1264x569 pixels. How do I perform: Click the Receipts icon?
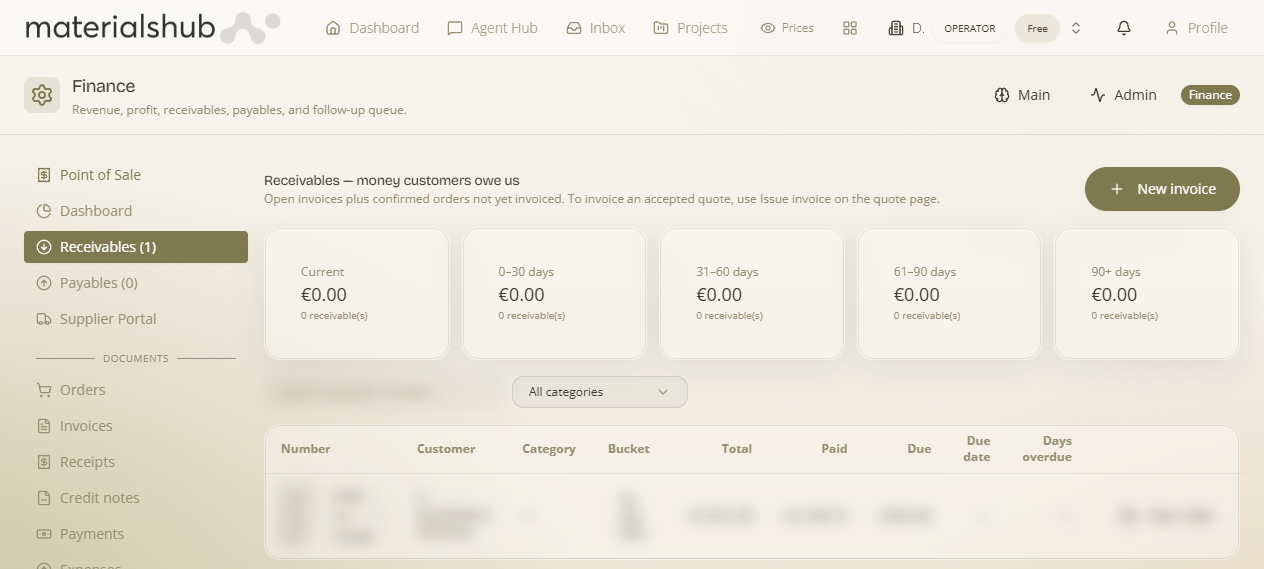(43, 462)
